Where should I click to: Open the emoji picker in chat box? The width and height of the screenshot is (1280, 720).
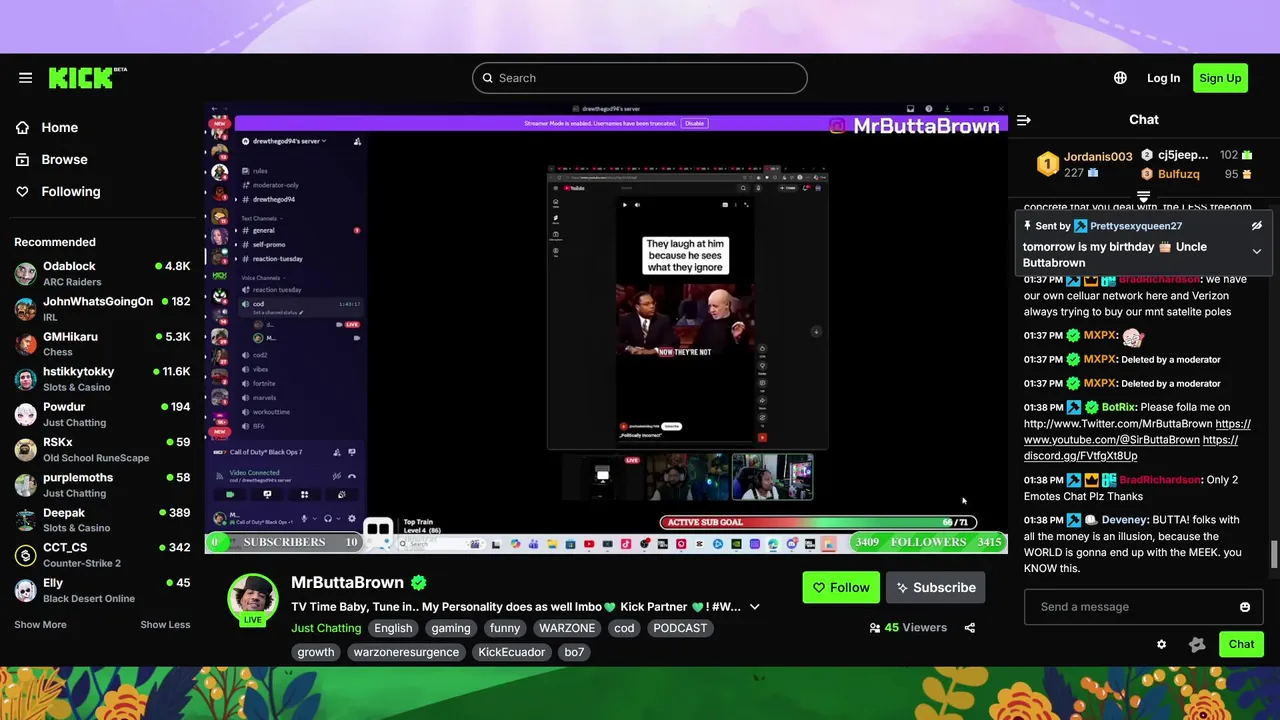point(1245,607)
